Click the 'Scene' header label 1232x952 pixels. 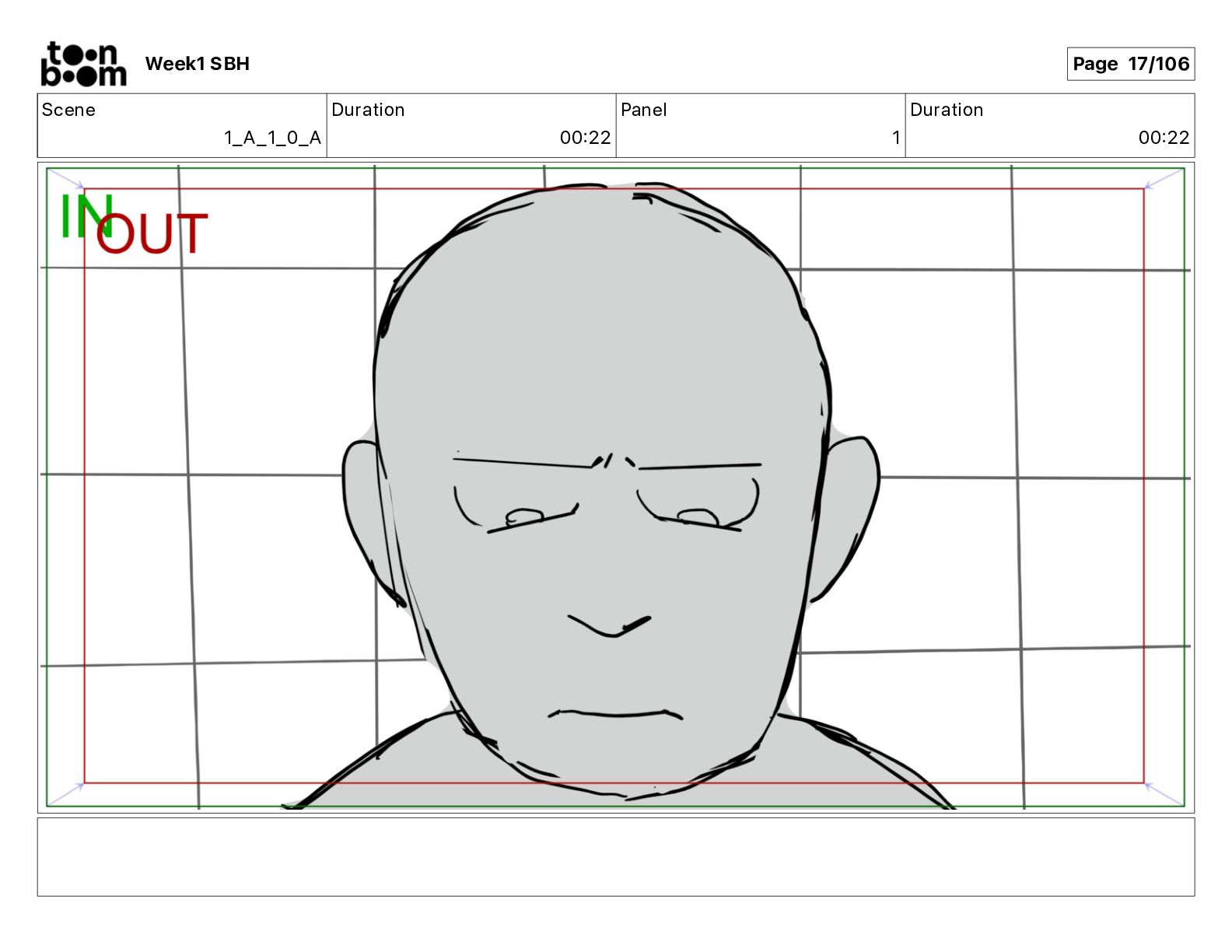click(x=68, y=110)
